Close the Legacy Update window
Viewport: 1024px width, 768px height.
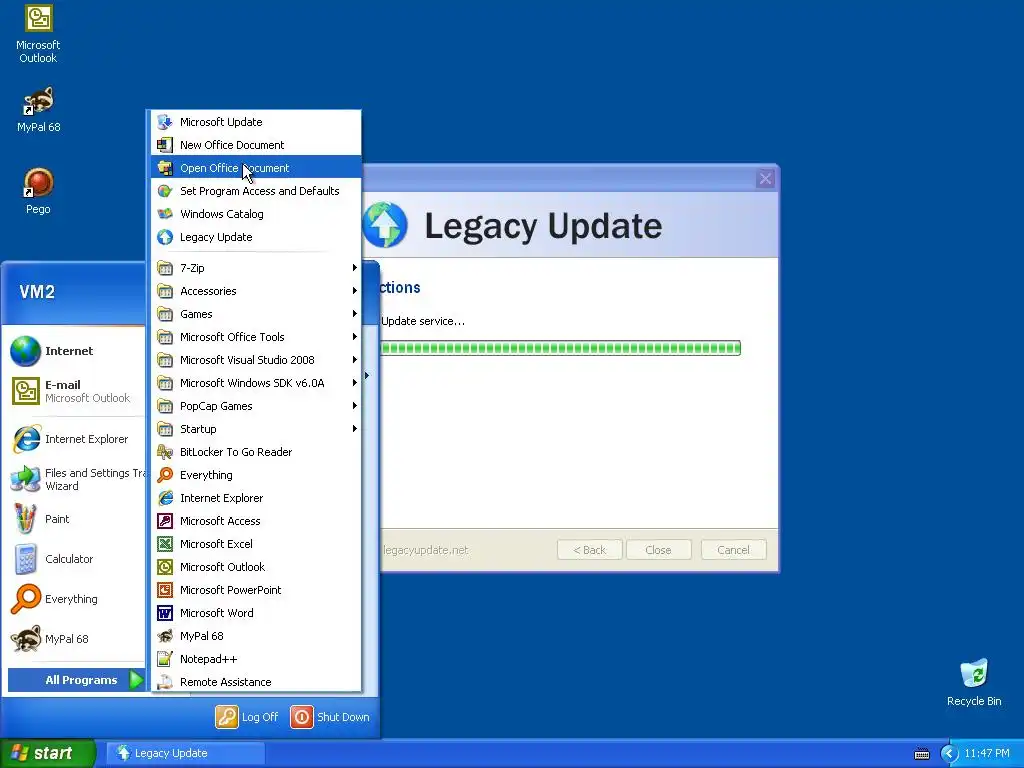(x=765, y=178)
